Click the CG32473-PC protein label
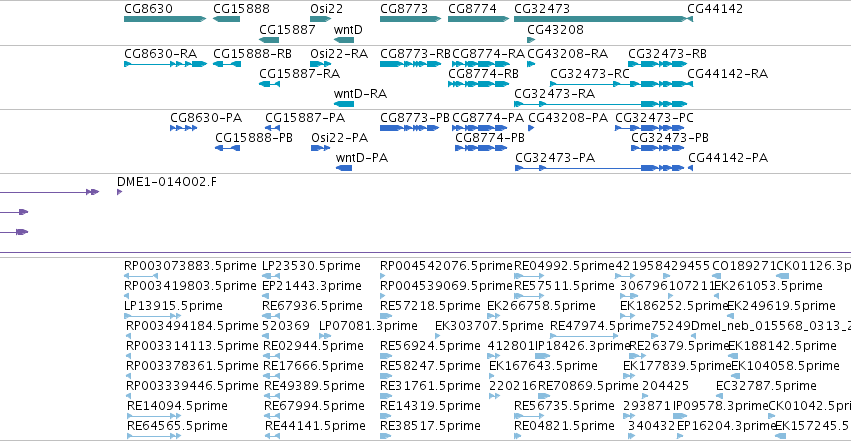Viewport: 851px width, 441px height. pos(654,118)
